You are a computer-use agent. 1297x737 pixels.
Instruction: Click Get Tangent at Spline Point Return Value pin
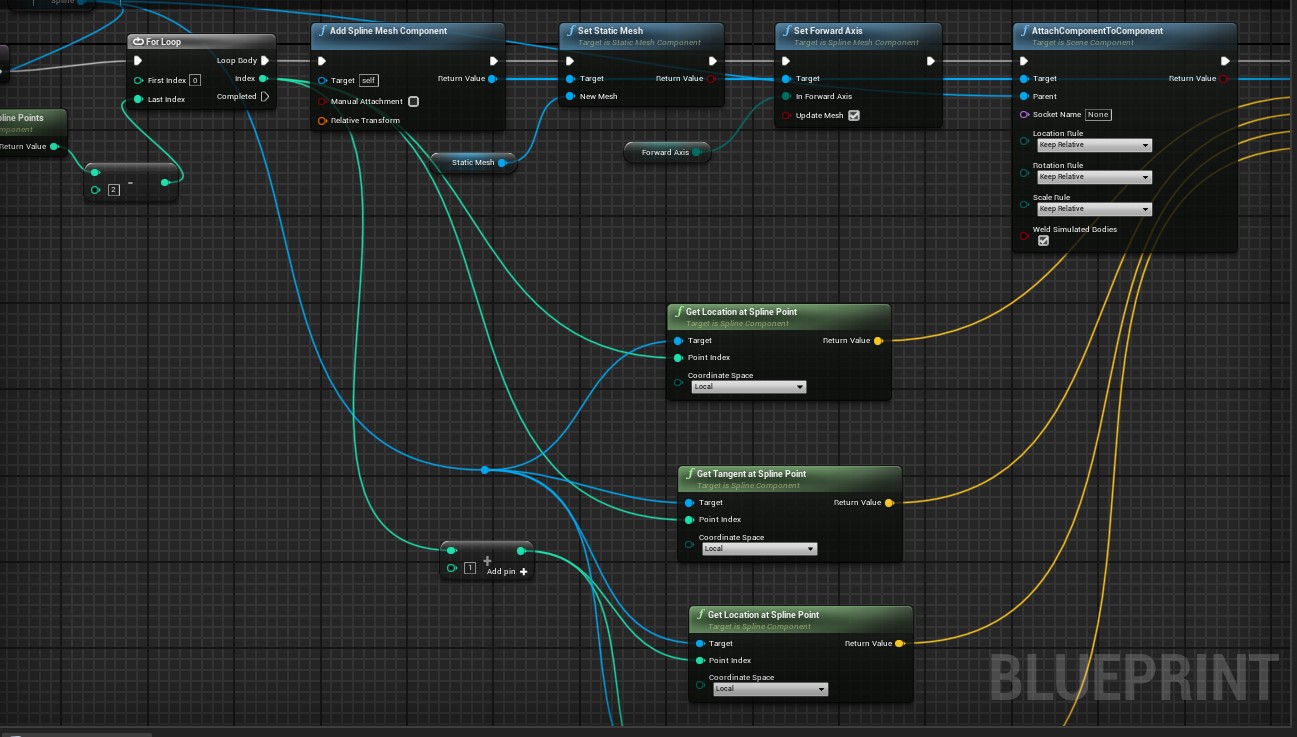point(889,503)
